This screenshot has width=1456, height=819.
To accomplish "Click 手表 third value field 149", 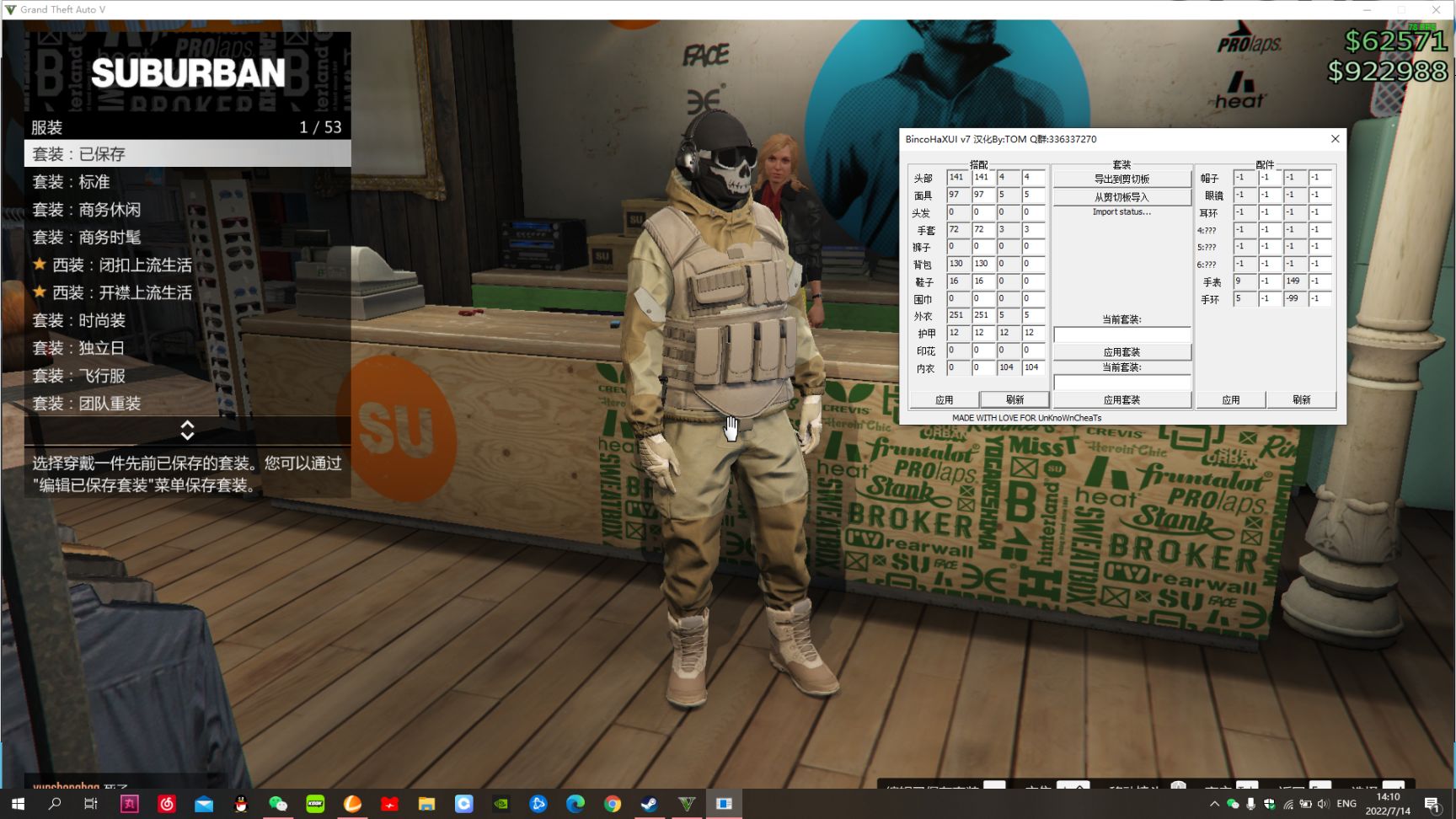I will 1294,281.
